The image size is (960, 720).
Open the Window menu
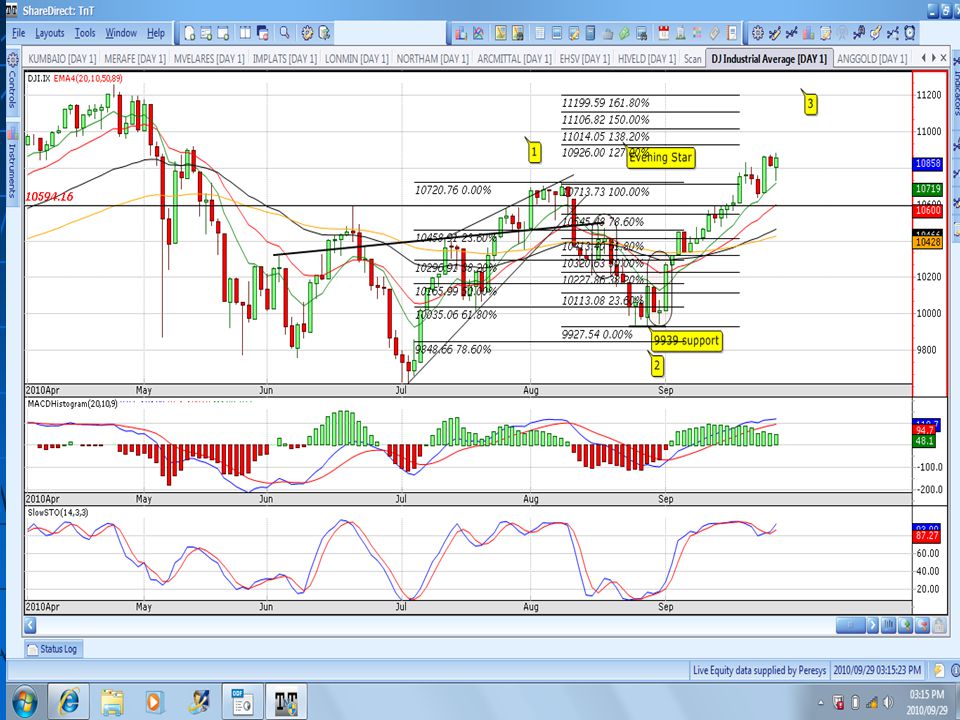(121, 33)
